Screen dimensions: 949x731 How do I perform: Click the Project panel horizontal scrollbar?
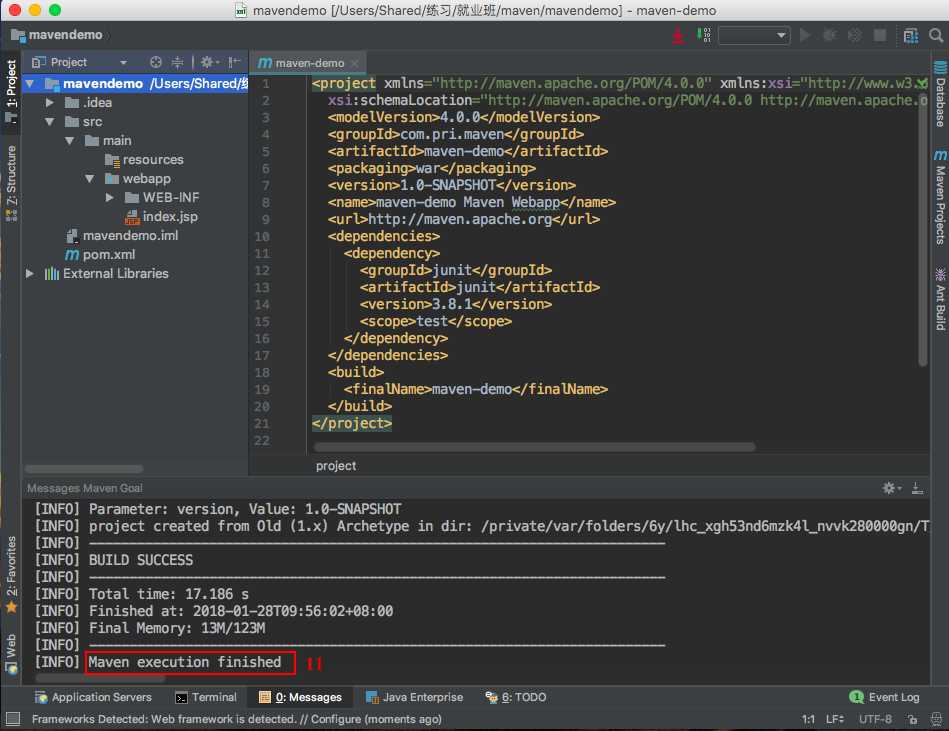pos(84,469)
